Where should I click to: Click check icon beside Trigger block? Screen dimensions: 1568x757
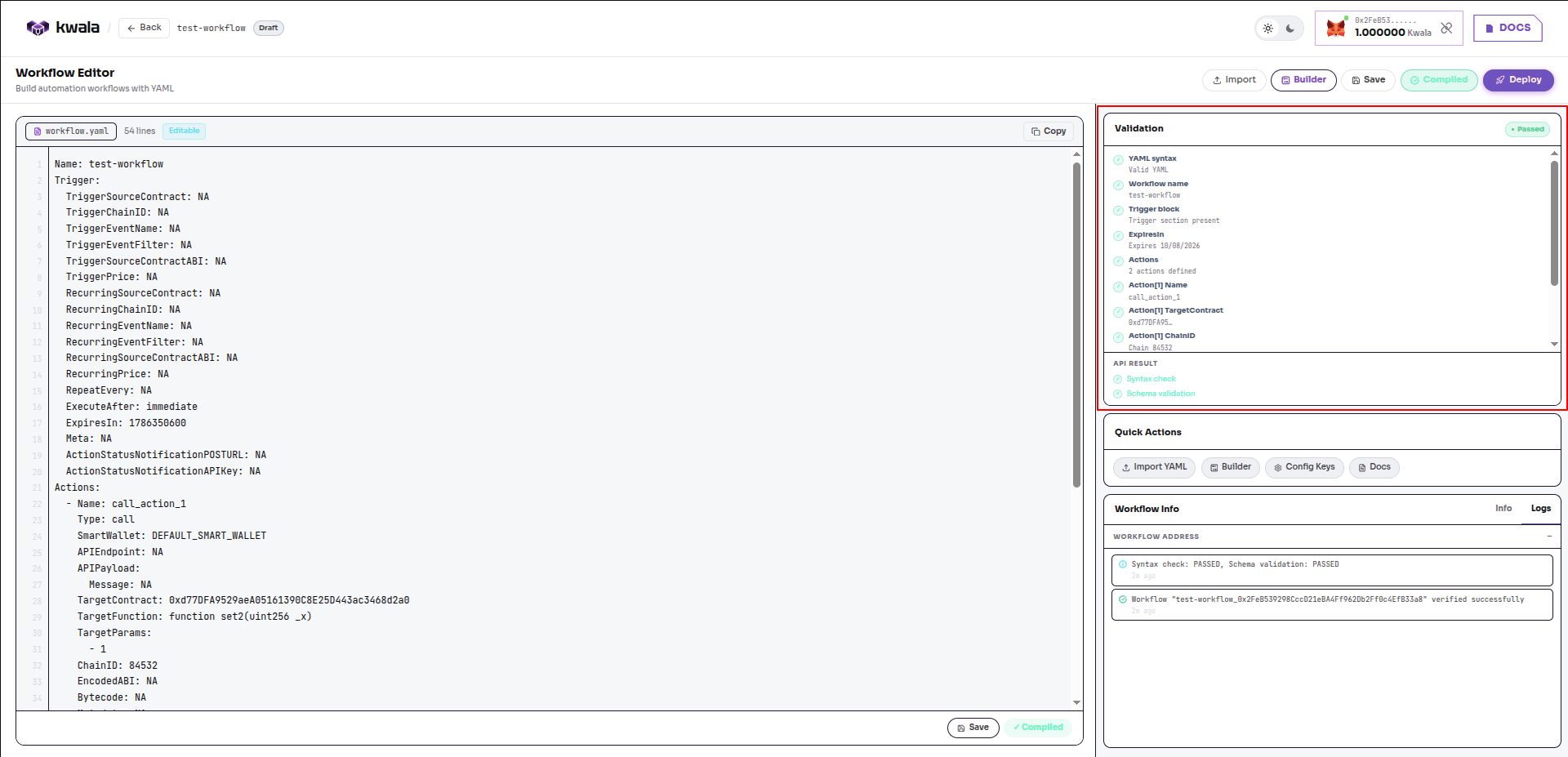coord(1118,211)
